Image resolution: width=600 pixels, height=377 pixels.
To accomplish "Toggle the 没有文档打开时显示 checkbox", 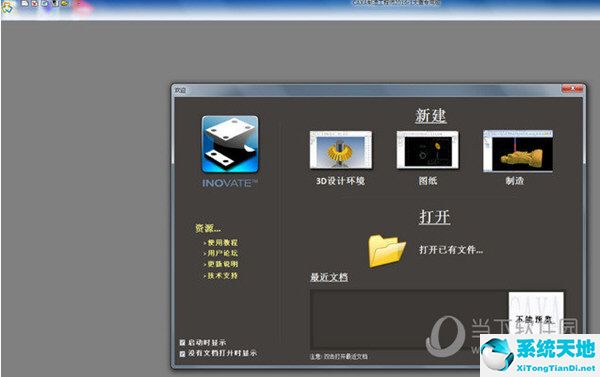I will pos(183,353).
